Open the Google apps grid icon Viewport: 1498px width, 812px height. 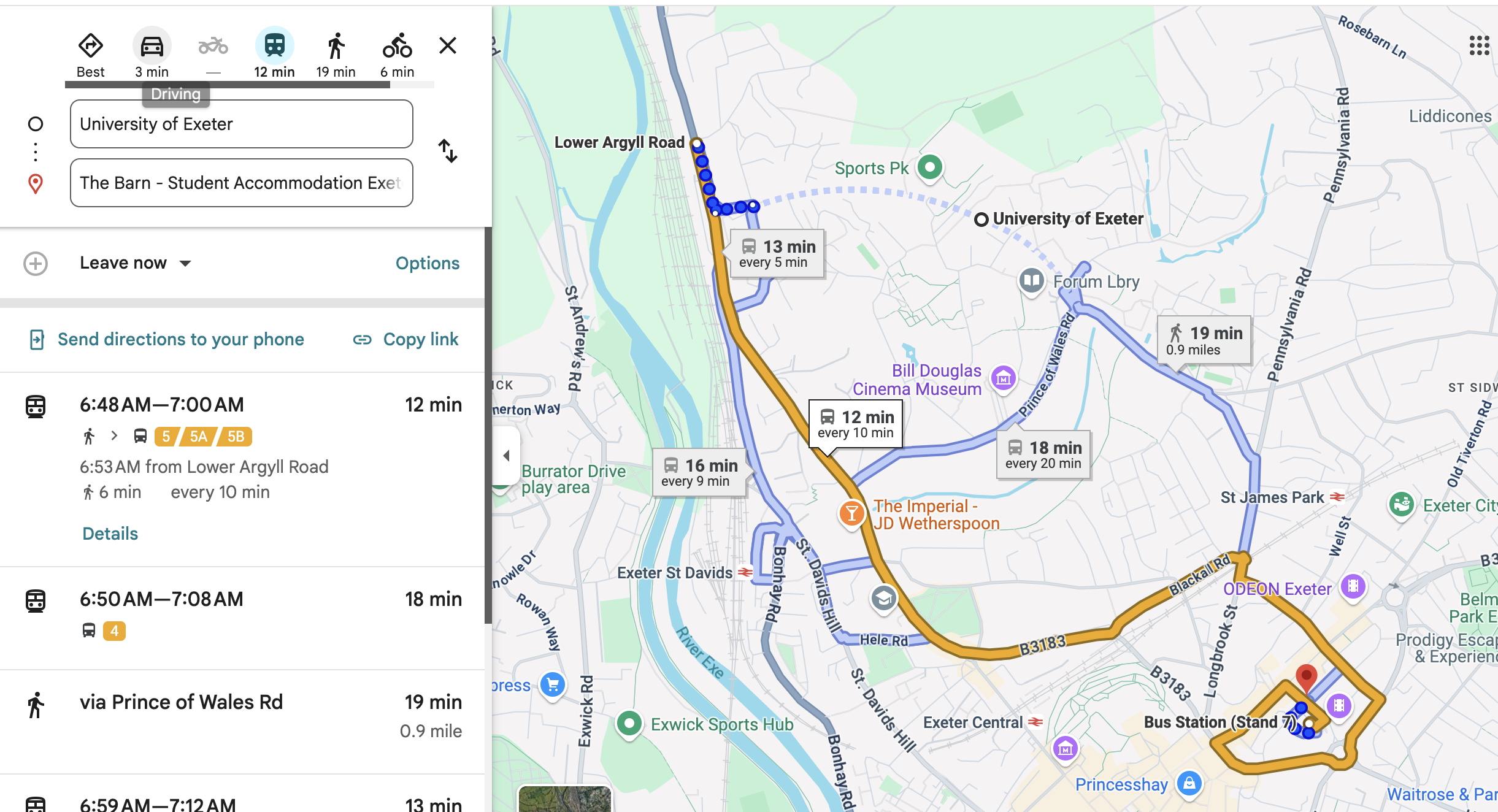(x=1479, y=45)
